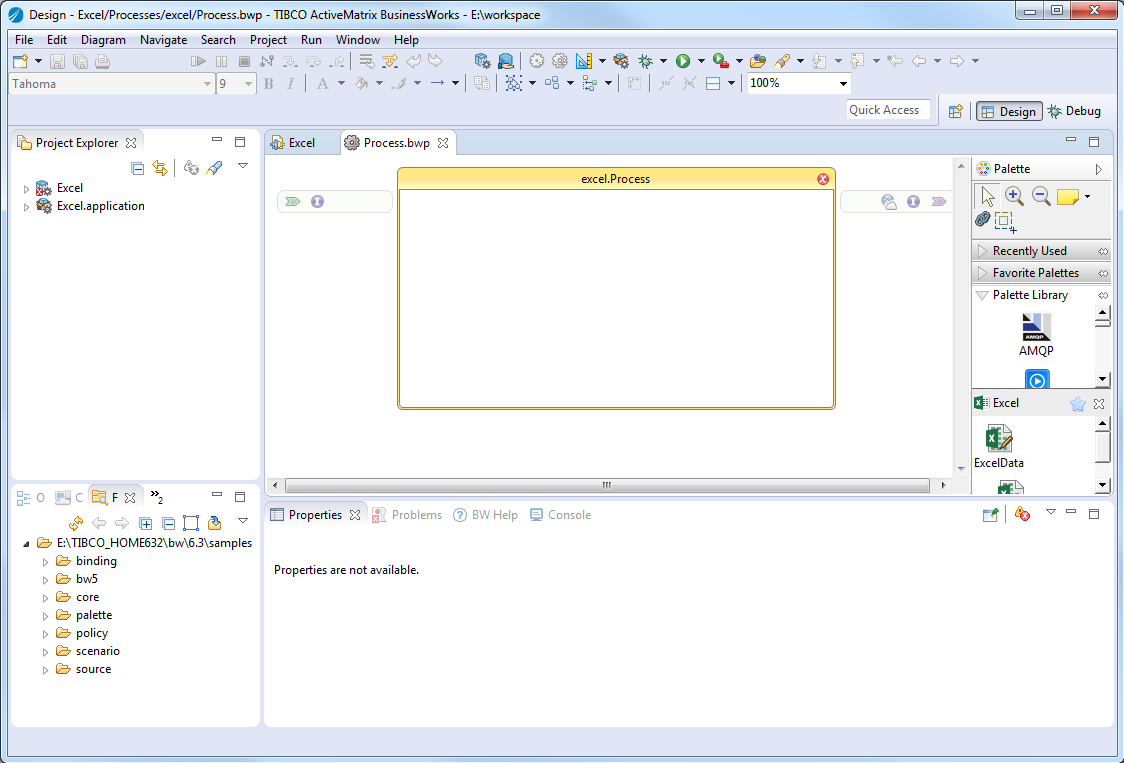Switch to the Debug perspective
Viewport: 1124px width, 763px height.
[x=1074, y=111]
